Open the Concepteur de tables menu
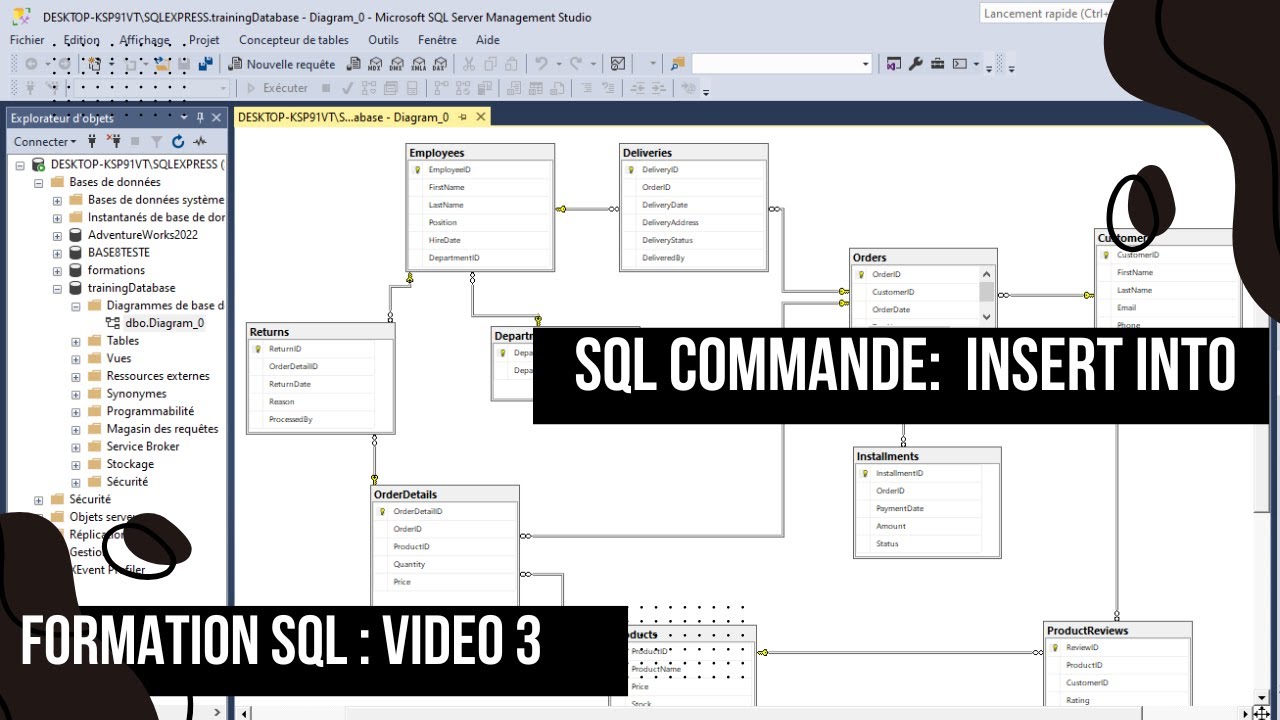This screenshot has width=1280, height=720. click(x=294, y=40)
